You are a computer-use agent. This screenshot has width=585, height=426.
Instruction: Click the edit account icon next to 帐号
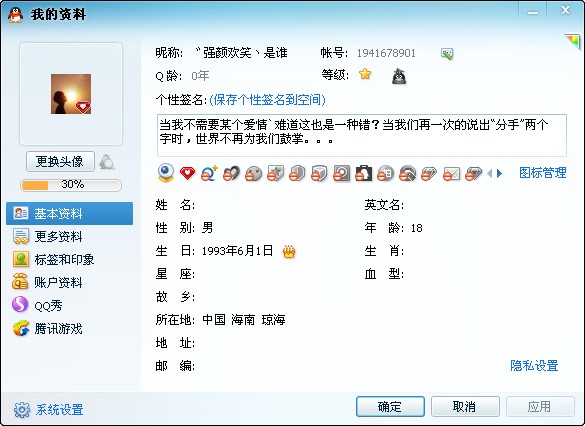pos(447,54)
